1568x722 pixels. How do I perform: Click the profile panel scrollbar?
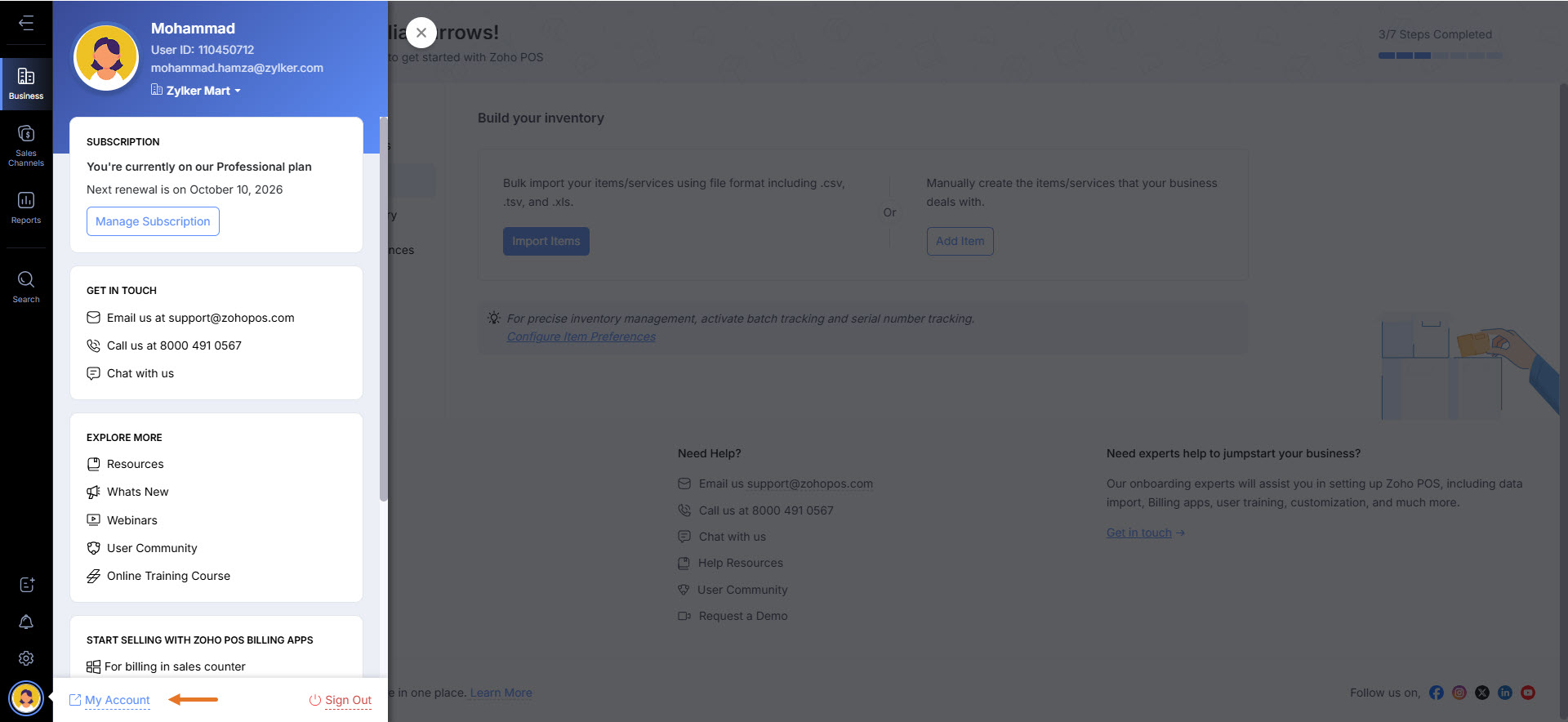(x=383, y=310)
